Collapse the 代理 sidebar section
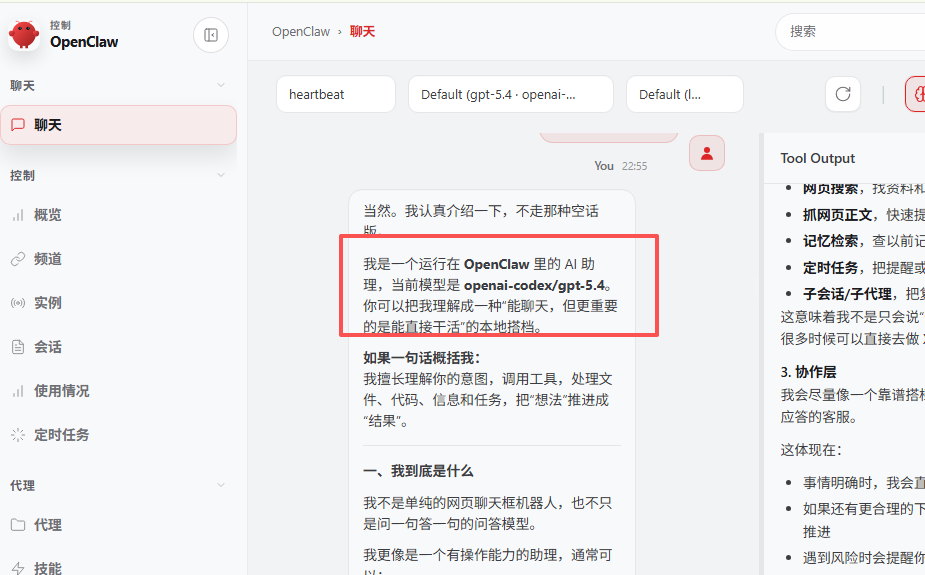The width and height of the screenshot is (925, 575). click(x=221, y=485)
